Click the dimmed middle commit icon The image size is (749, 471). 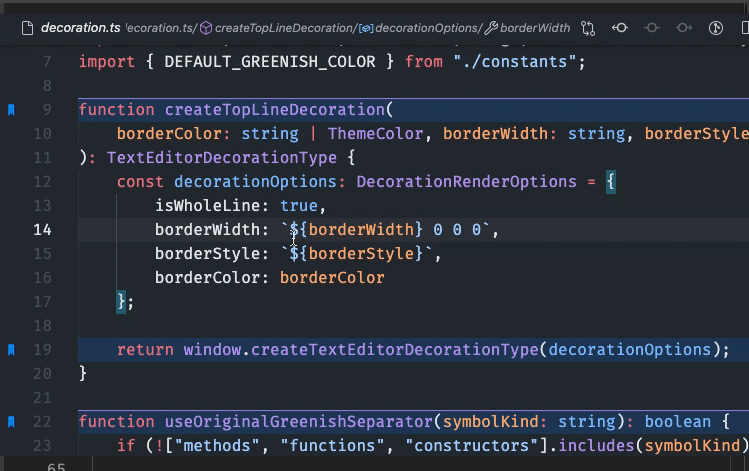[x=652, y=28]
